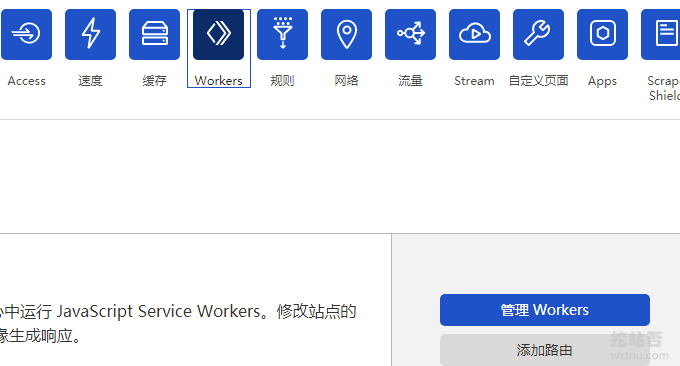Click the 自定义页面 tab label
Screen dimensions: 680x366
pyautogui.click(x=538, y=81)
